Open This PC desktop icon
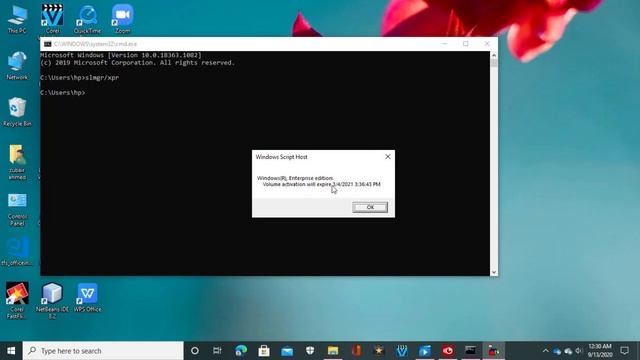640x360 pixels. point(17,19)
